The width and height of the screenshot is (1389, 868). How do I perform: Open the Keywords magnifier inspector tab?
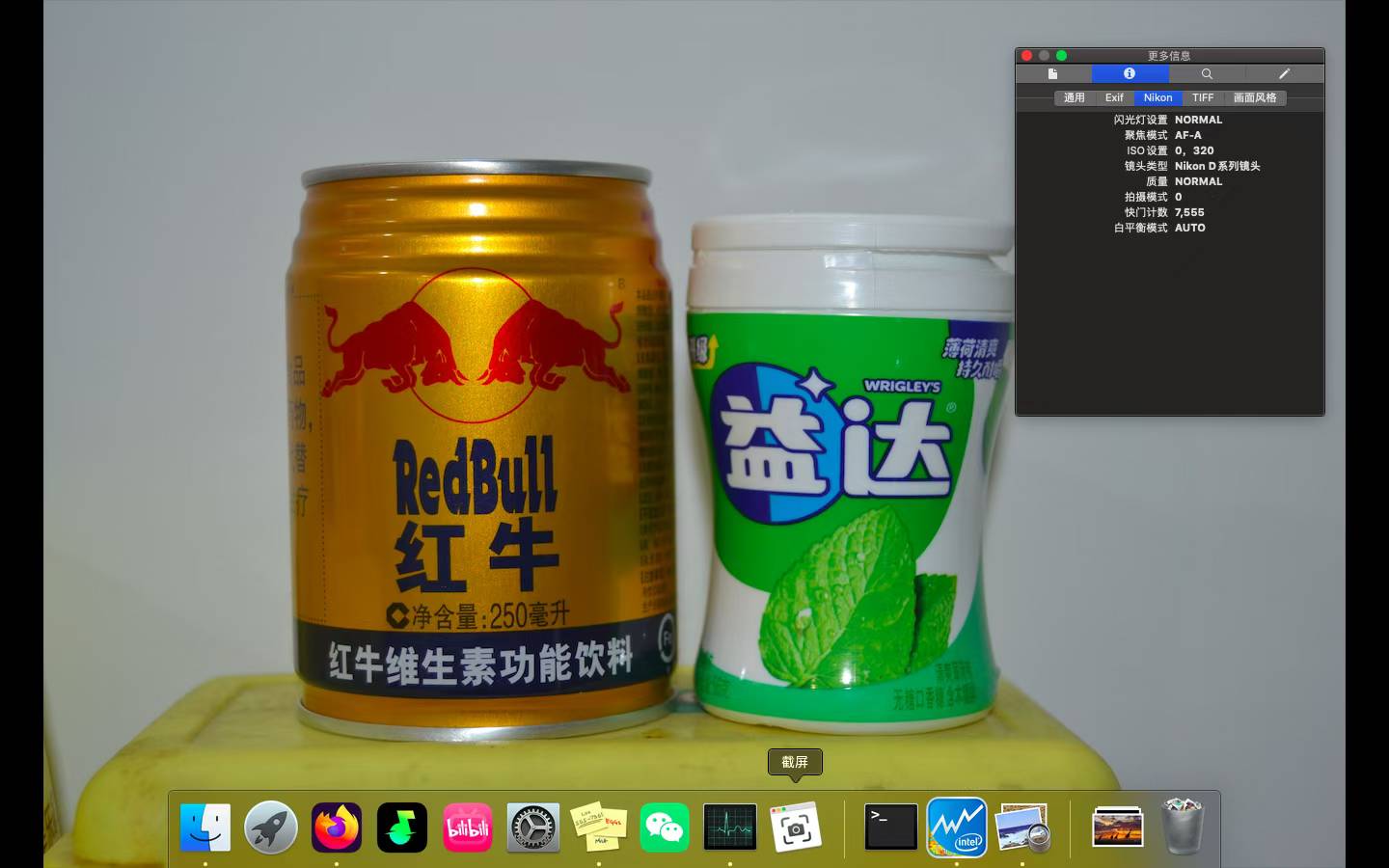tap(1207, 73)
